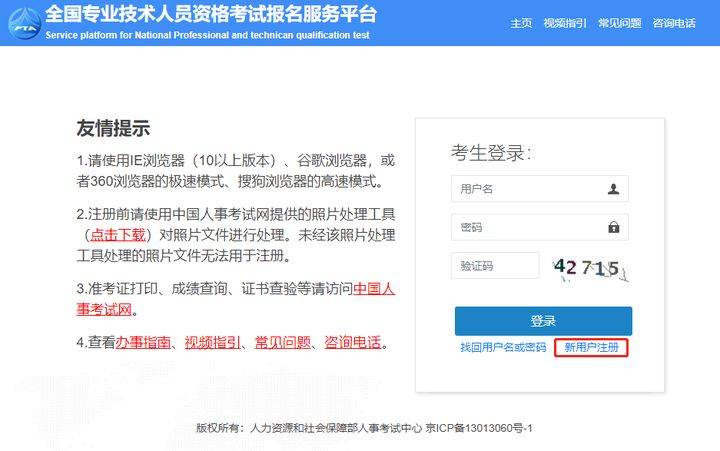
Task: Open 常见问题 in the top navigation
Action: tap(619, 23)
